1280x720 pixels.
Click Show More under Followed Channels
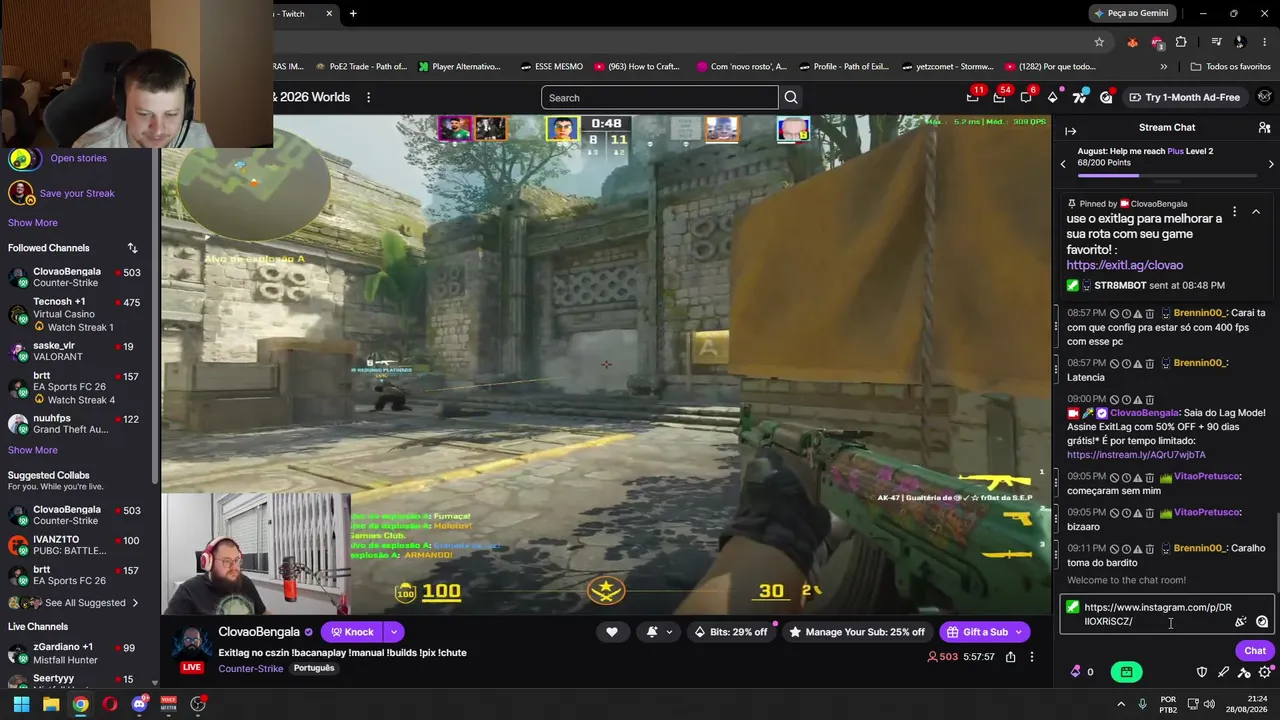click(33, 450)
